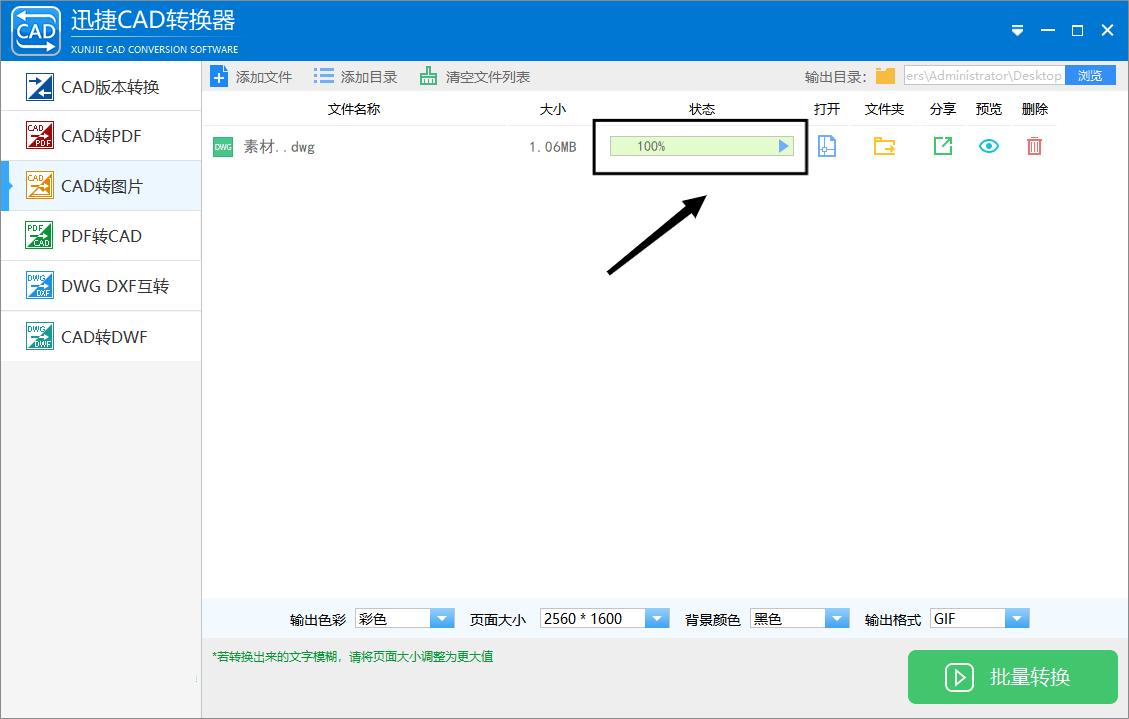
Task: Switch to the CAD转PDF tab
Action: [x=100, y=135]
